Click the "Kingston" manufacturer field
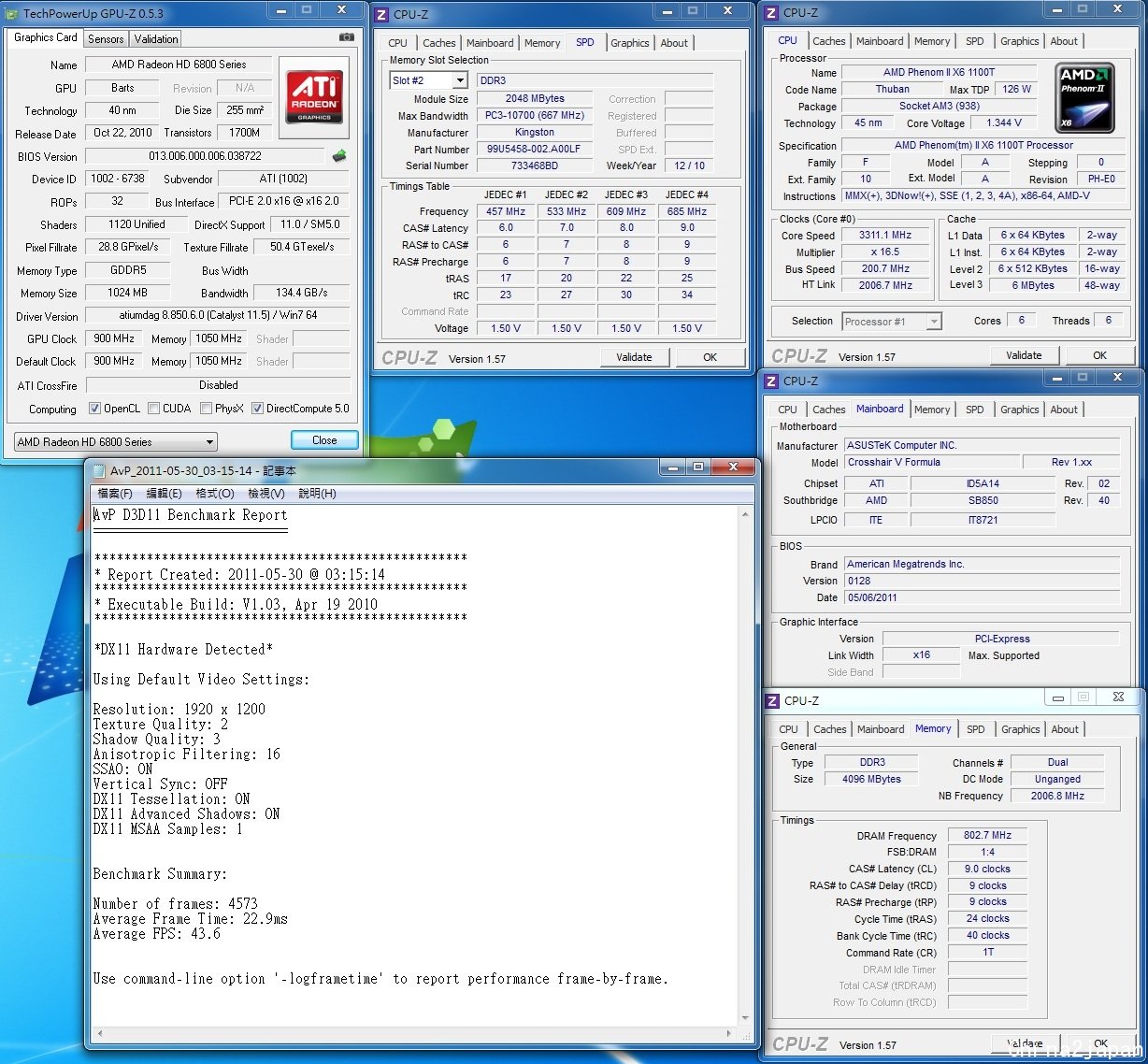The image size is (1148, 1064). pyautogui.click(x=535, y=133)
